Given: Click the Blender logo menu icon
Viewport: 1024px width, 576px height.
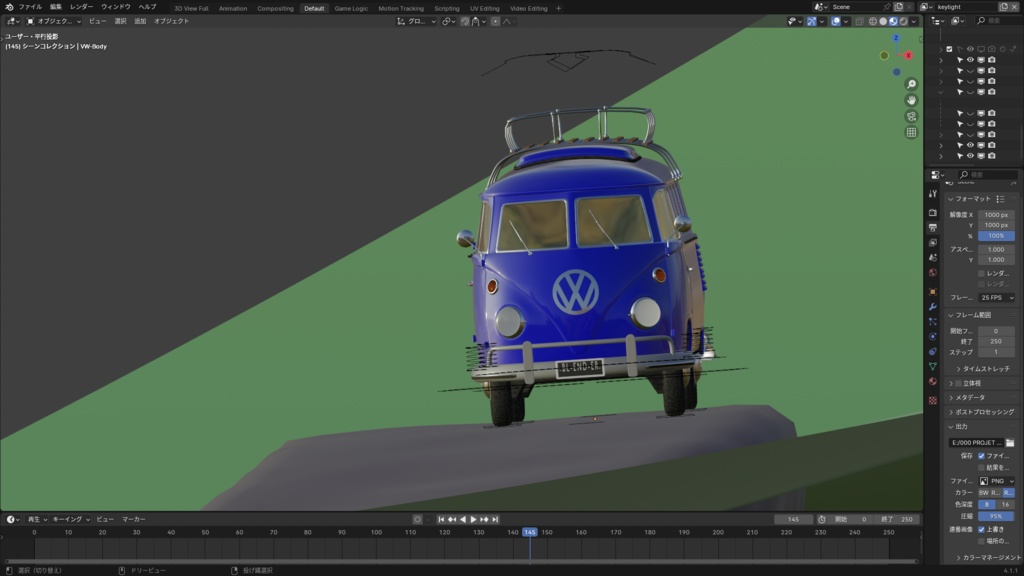Looking at the screenshot, I should (9, 7).
